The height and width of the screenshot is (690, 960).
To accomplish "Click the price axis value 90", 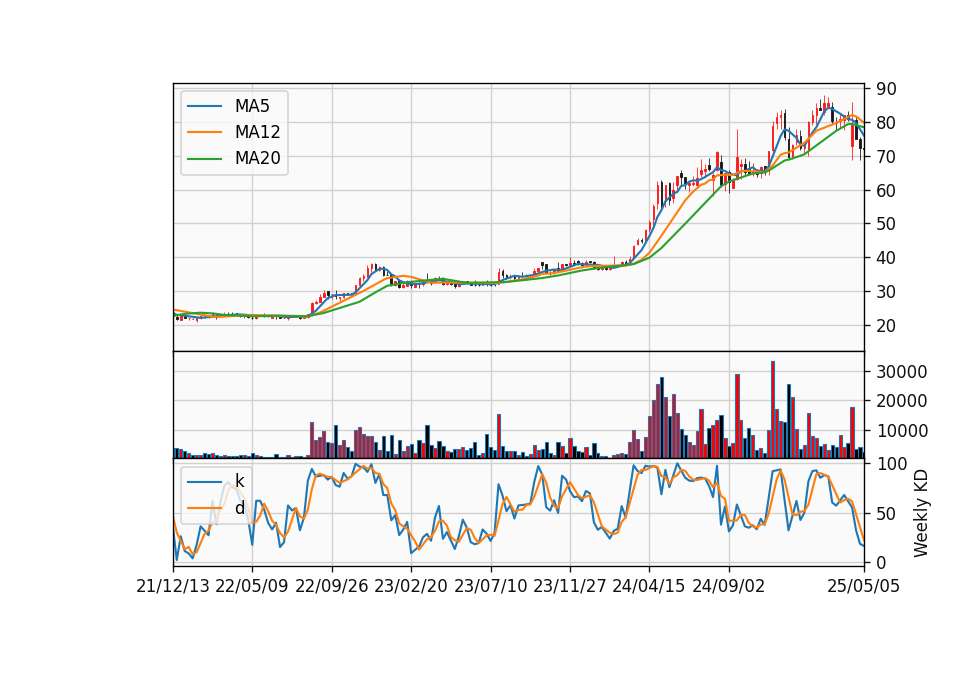I will [886, 89].
